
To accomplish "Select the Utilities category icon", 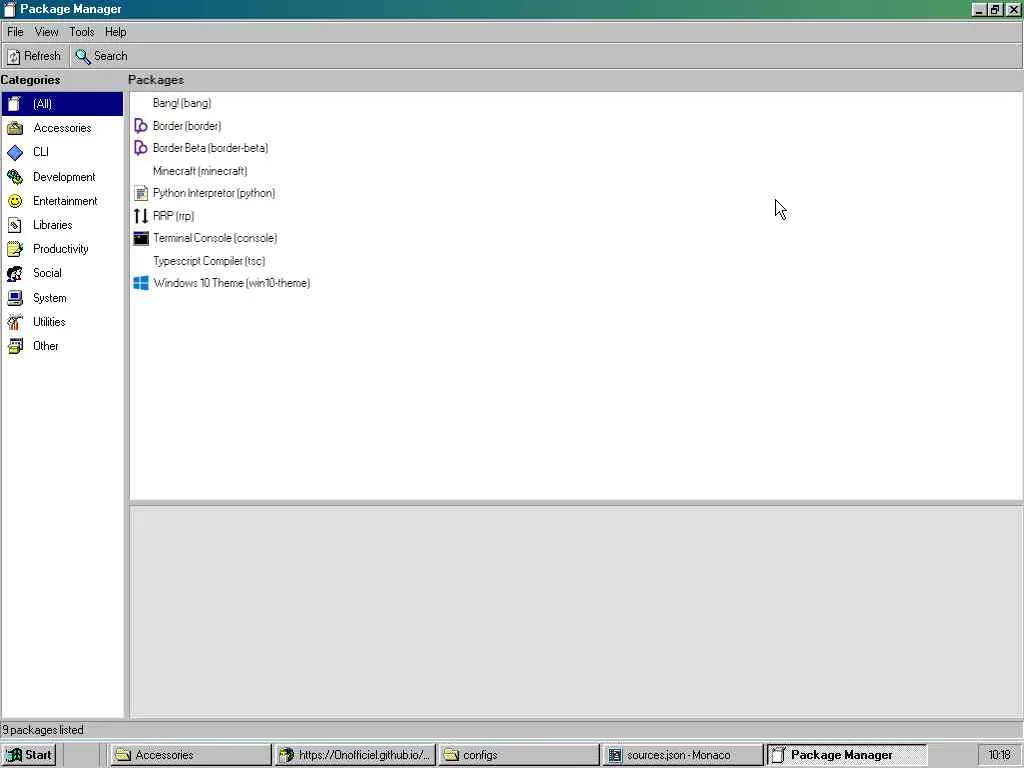I will click(x=14, y=322).
